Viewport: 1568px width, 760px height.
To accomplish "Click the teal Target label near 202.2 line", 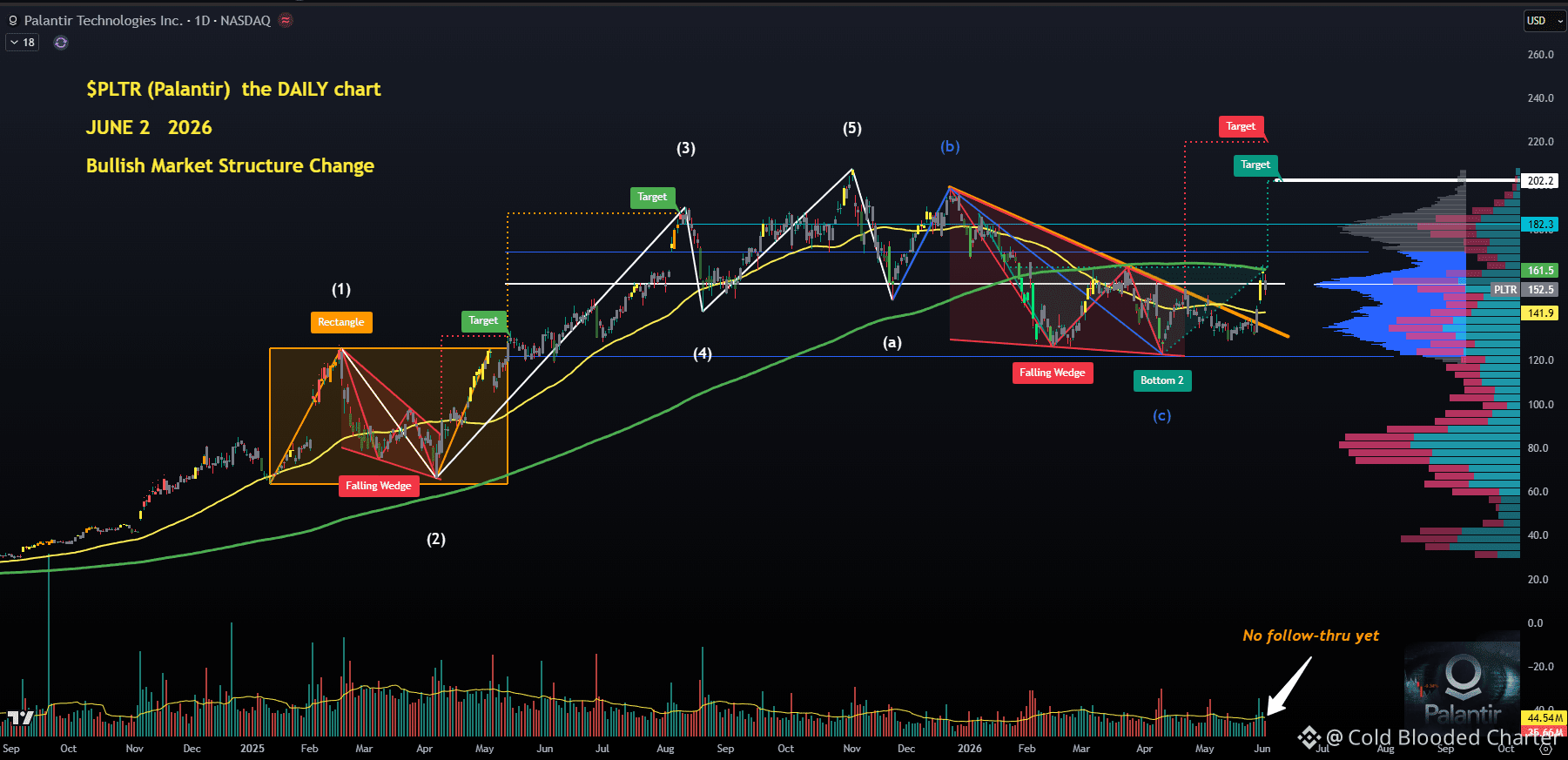I will click(1255, 165).
